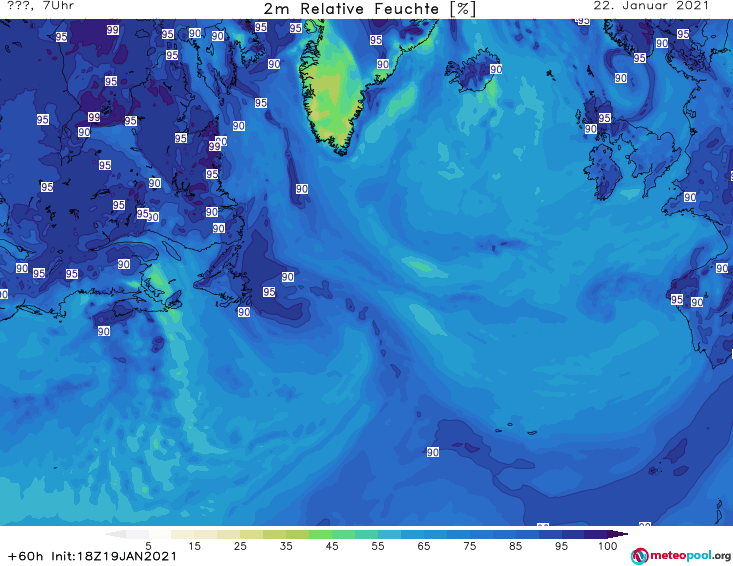Image resolution: width=733 pixels, height=566 pixels.
Task: Click the '85' value on the color scale
Action: pyautogui.click(x=515, y=546)
